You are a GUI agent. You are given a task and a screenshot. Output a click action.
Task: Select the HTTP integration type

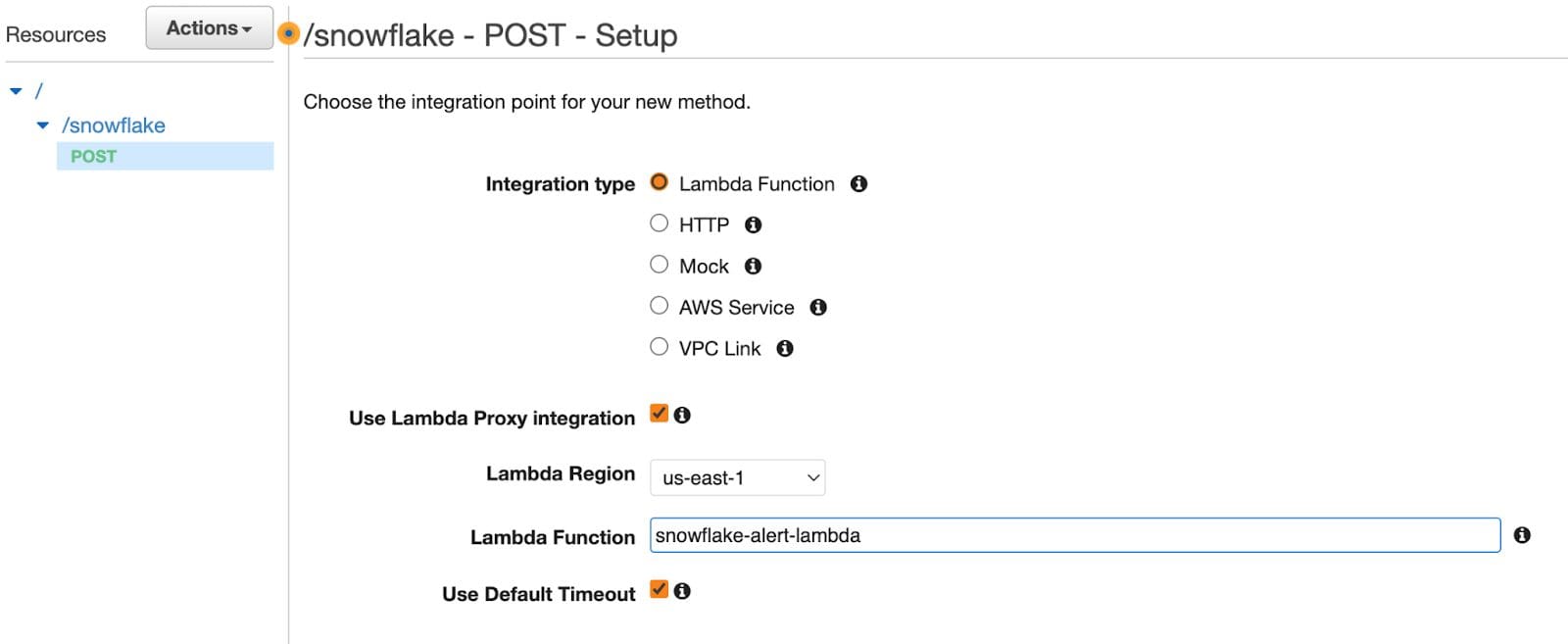pyautogui.click(x=659, y=223)
